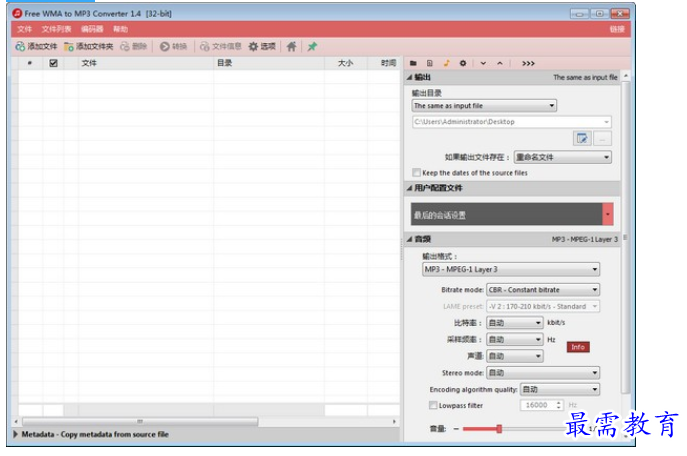Open the 文件列表 menu

coord(56,29)
